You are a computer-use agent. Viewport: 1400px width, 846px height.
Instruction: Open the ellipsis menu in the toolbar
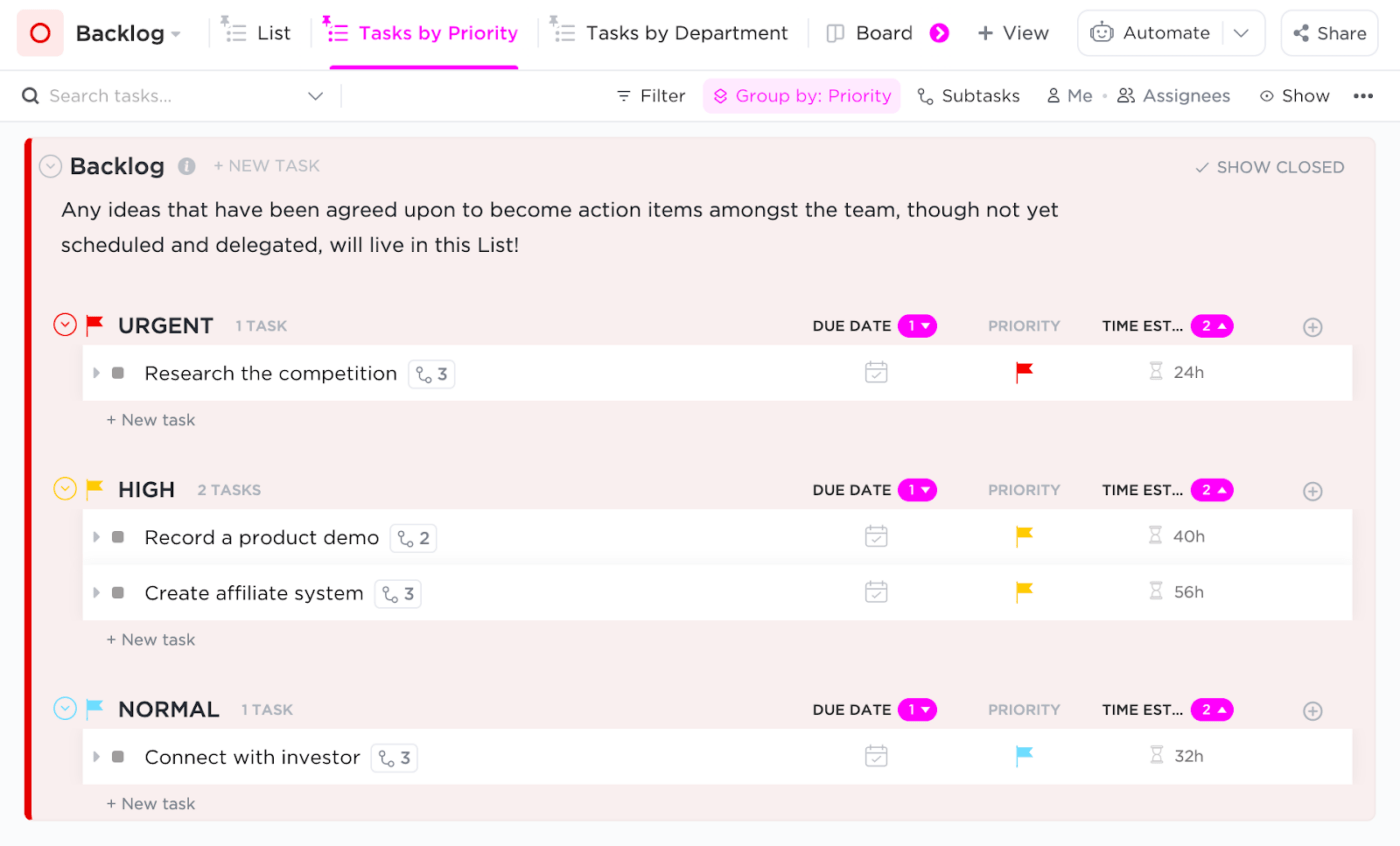coord(1363,95)
